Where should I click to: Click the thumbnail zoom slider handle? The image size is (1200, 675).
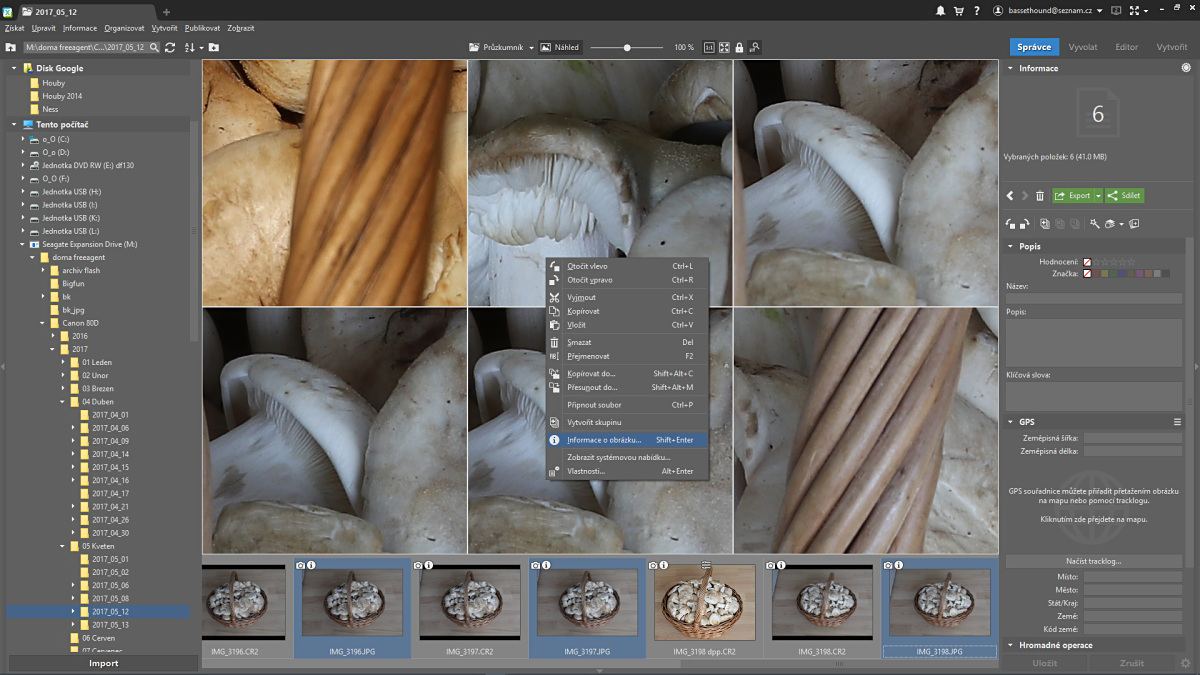[x=627, y=47]
